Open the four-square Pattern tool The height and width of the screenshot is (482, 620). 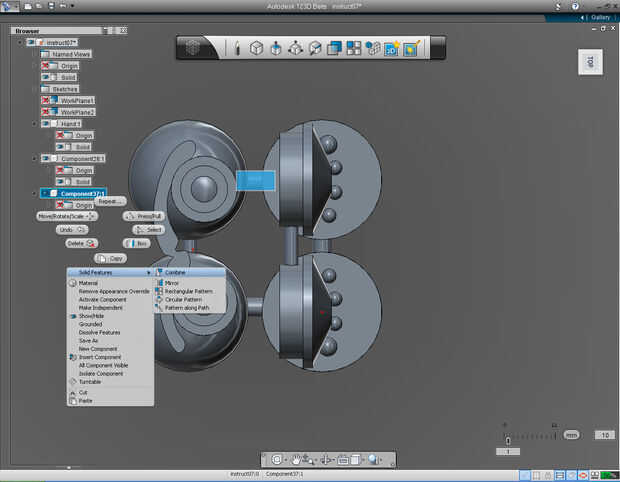(x=353, y=48)
